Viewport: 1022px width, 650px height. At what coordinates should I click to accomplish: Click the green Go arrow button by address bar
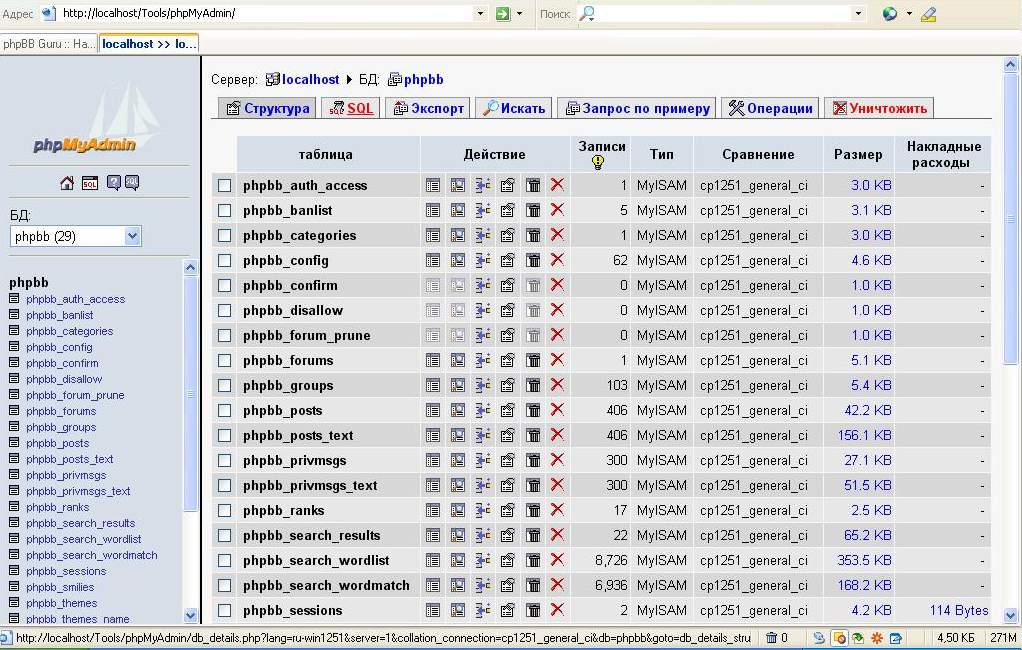point(503,13)
